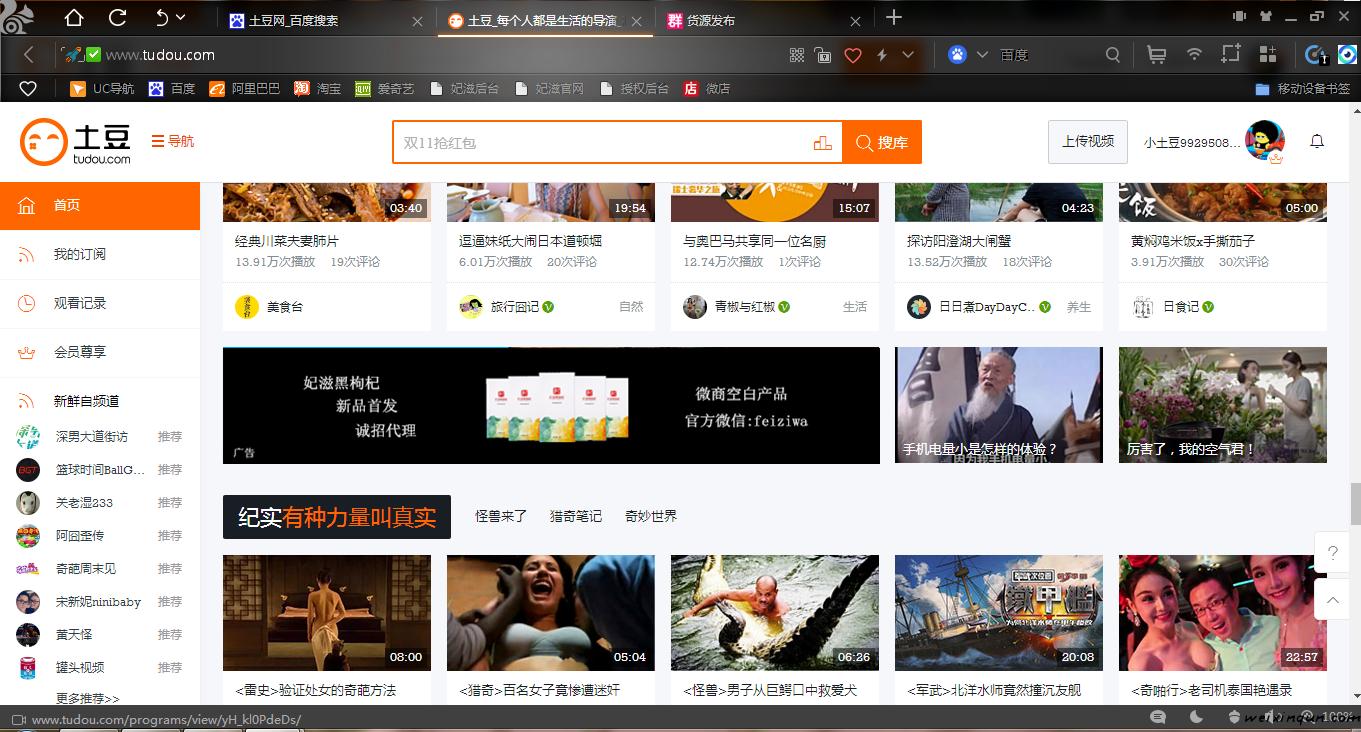Open the 怪兽来了 category link
The height and width of the screenshot is (732, 1361).
(x=500, y=516)
